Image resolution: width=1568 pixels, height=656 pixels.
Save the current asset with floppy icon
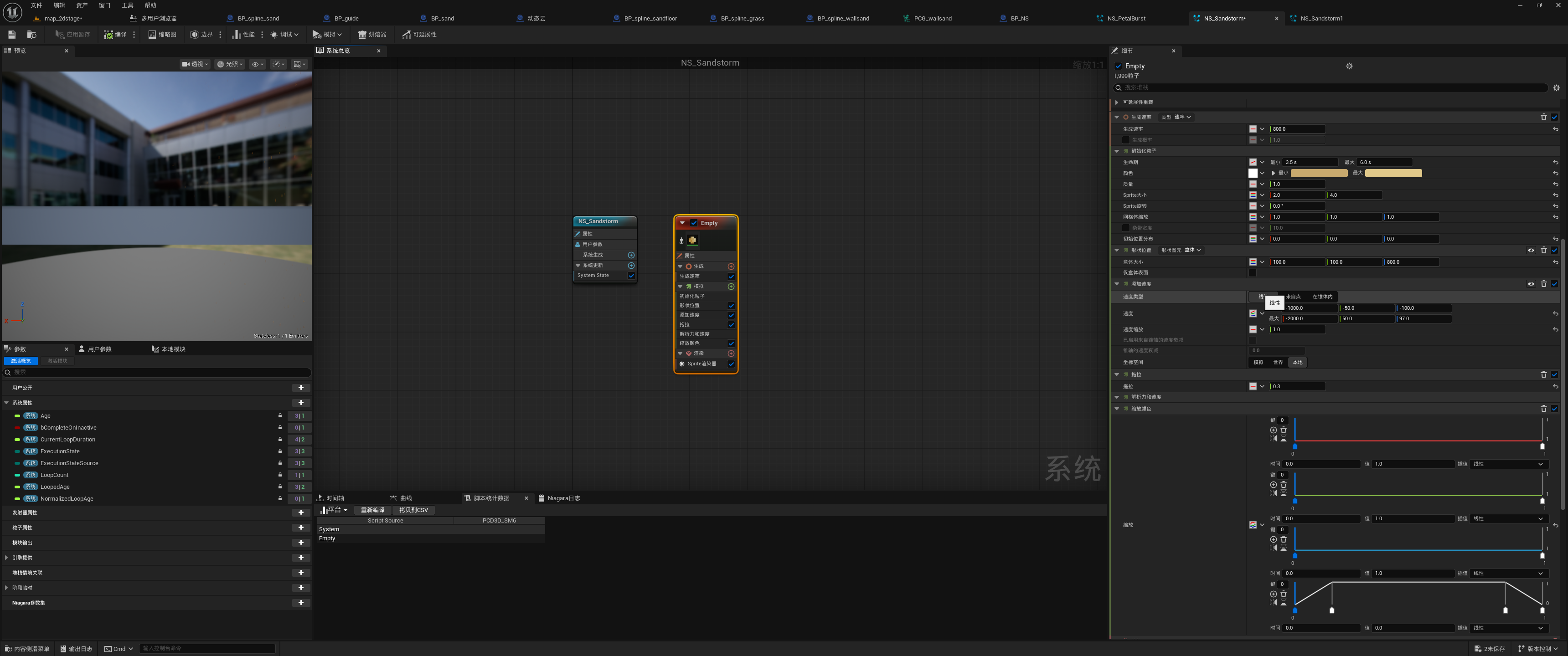click(x=11, y=35)
